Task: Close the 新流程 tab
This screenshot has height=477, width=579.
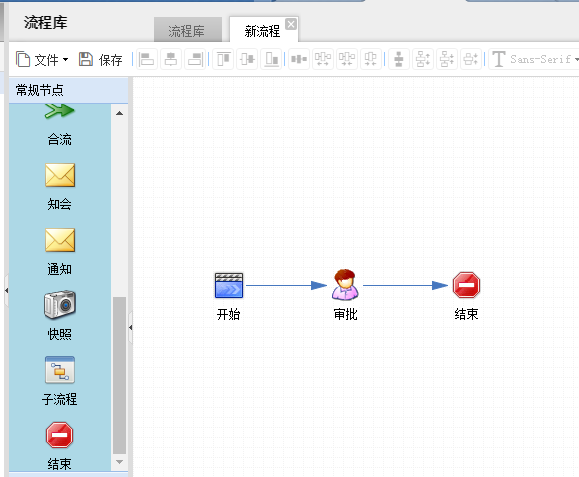Action: point(291,24)
